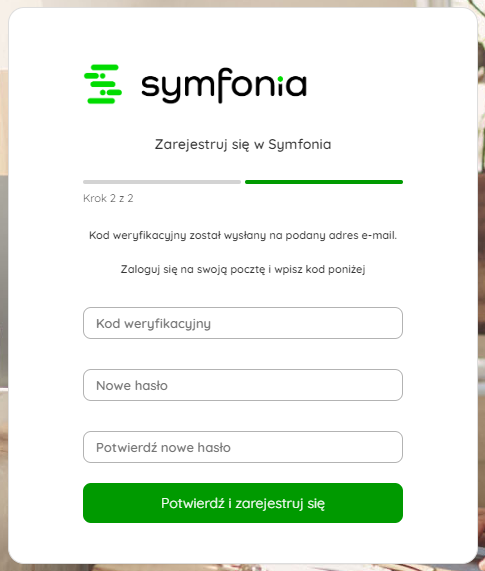Click the green step two progress bar
Viewport: 485px width, 571px height.
pos(324,182)
